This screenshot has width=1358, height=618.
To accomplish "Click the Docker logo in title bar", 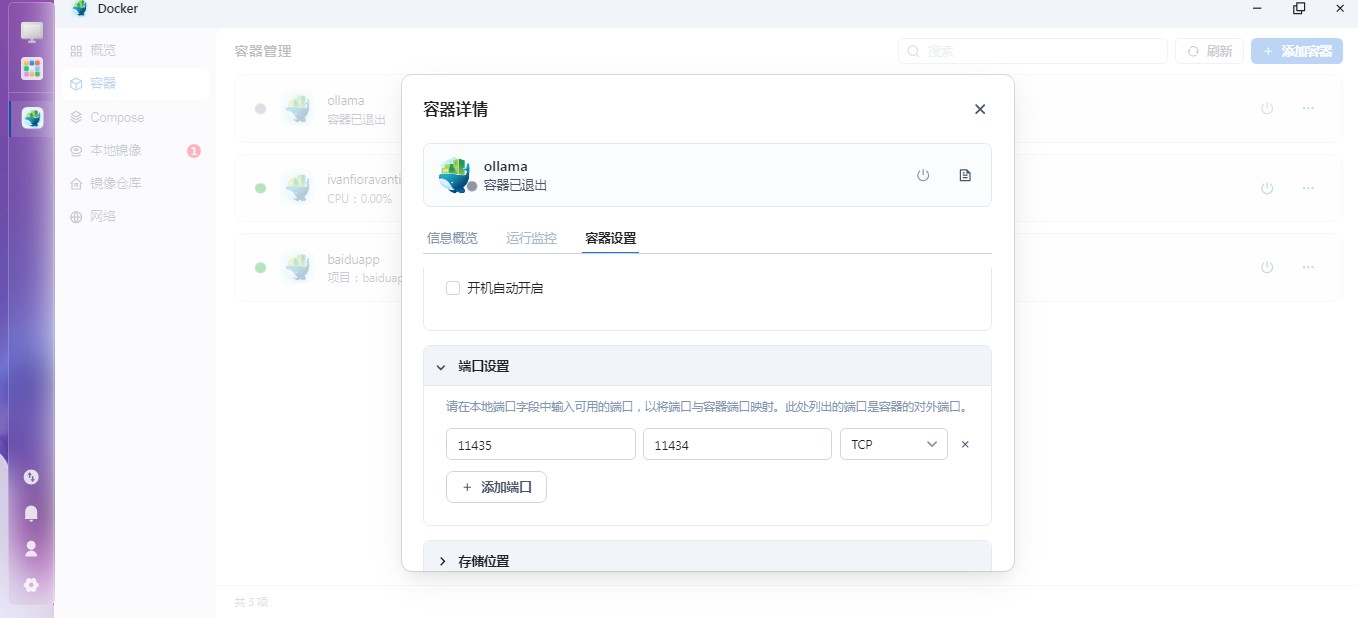I will (80, 9).
